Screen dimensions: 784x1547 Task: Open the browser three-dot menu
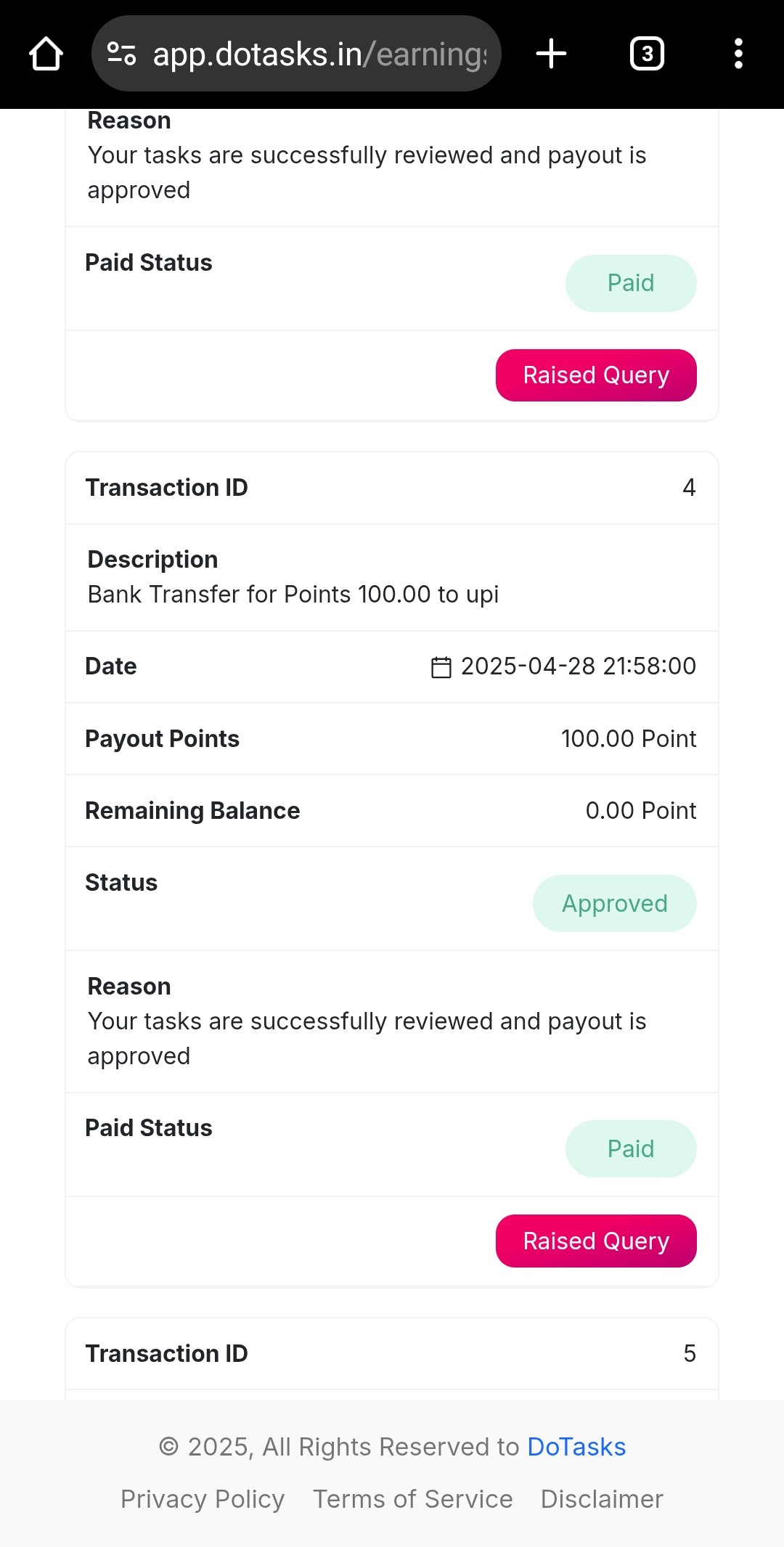click(x=738, y=54)
